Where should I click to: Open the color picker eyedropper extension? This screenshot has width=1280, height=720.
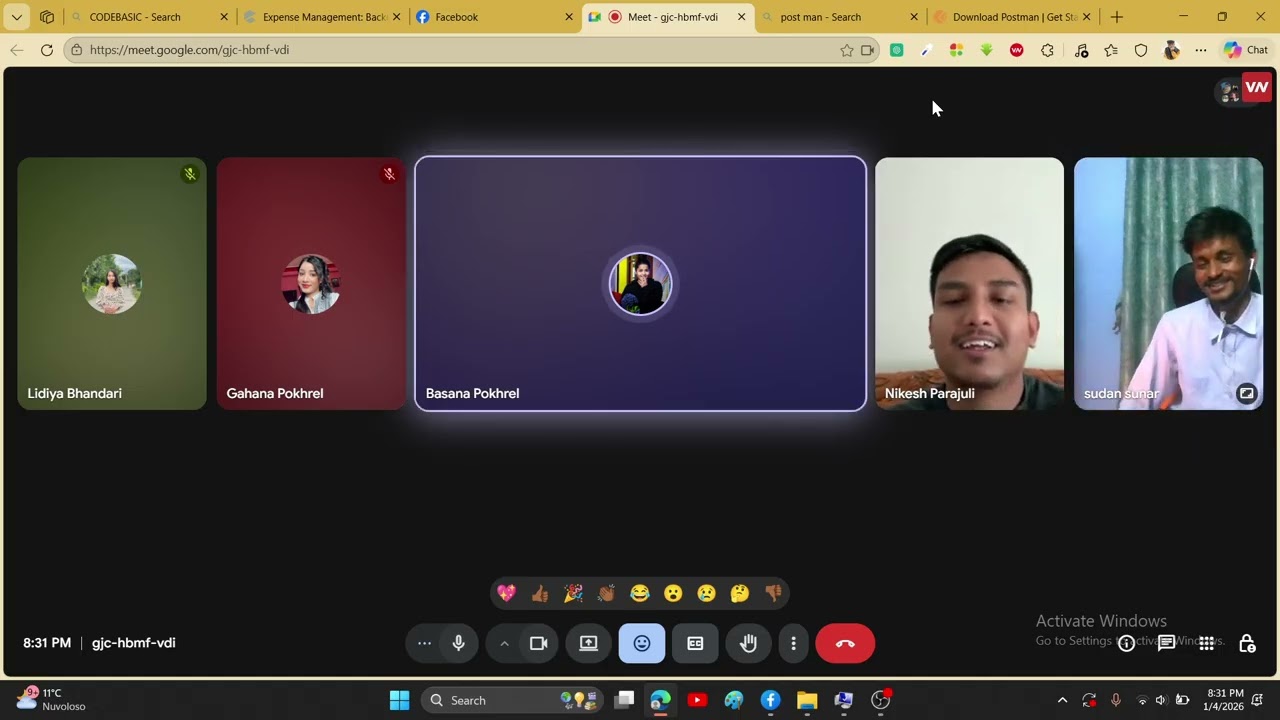point(927,50)
